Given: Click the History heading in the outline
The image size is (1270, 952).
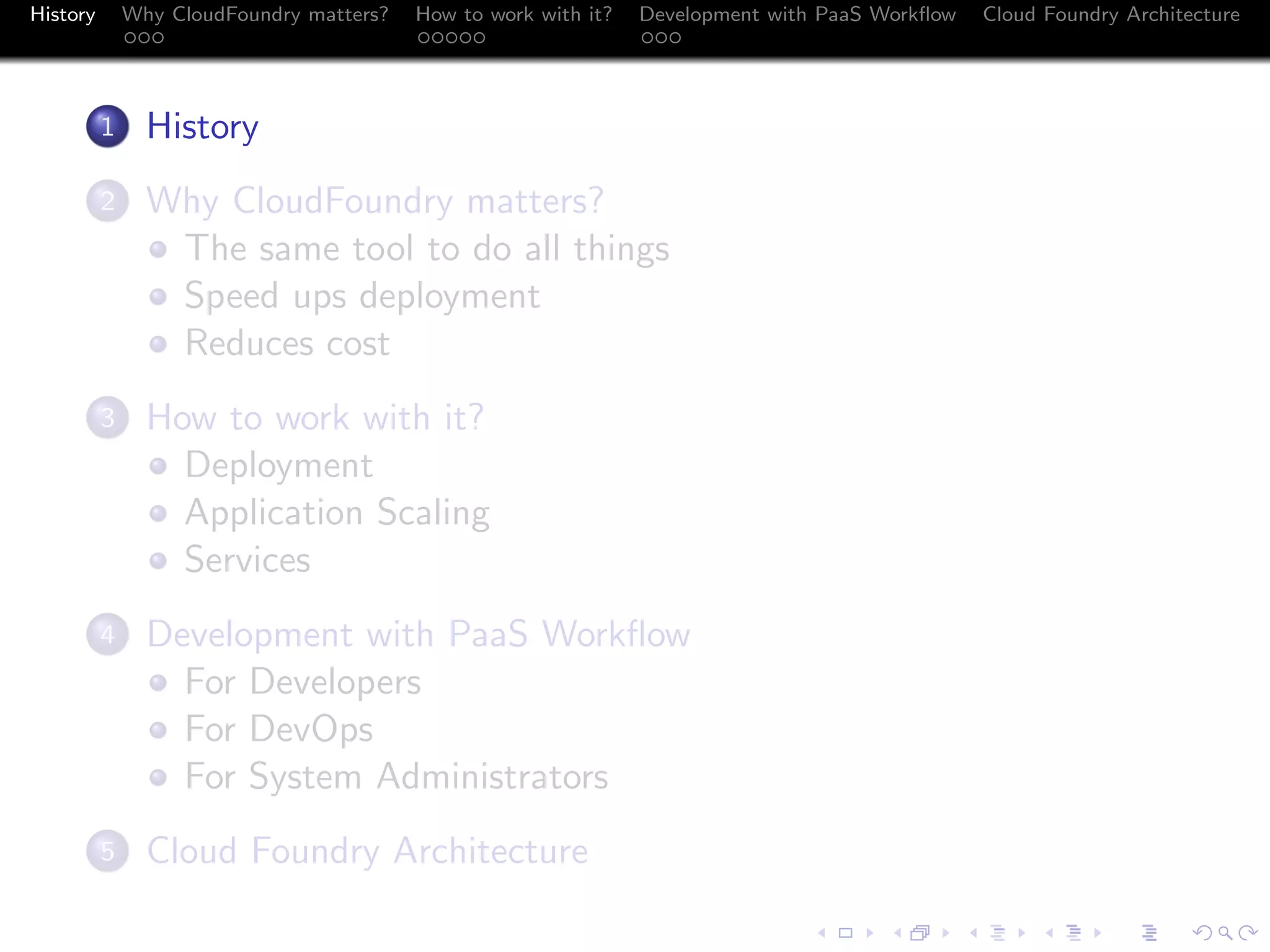Looking at the screenshot, I should click(202, 127).
